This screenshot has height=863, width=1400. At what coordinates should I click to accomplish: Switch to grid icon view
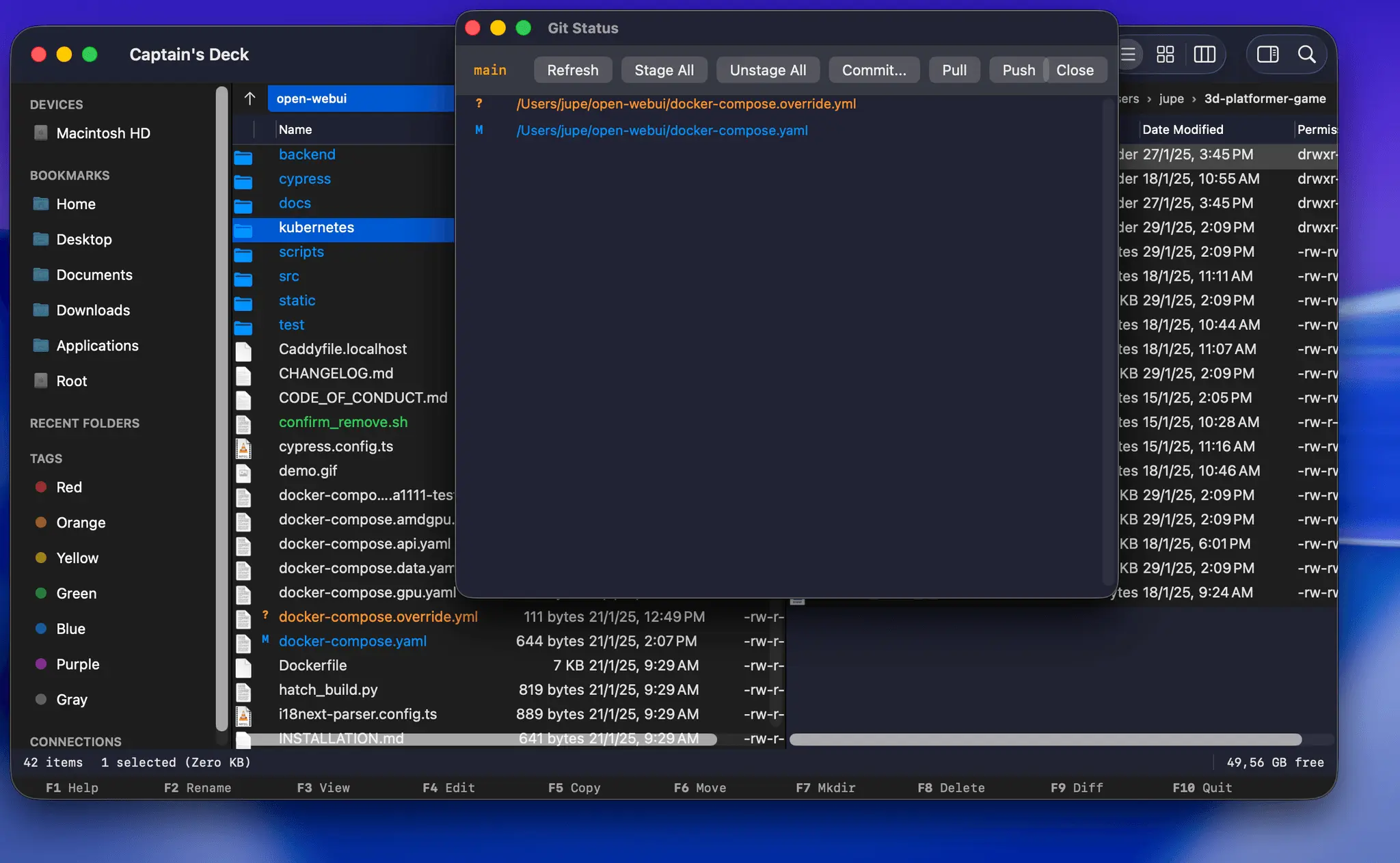coord(1166,54)
